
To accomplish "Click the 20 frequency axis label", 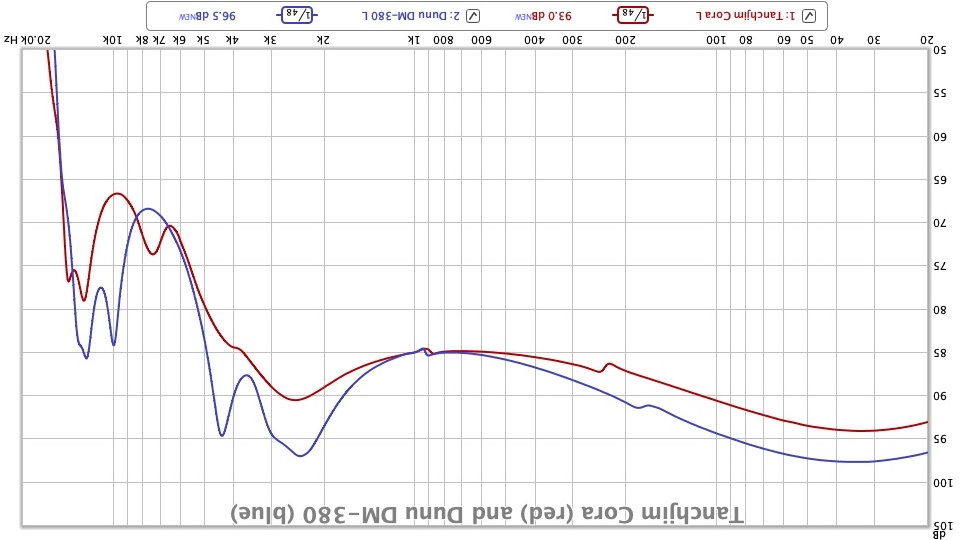I will [x=927, y=40].
